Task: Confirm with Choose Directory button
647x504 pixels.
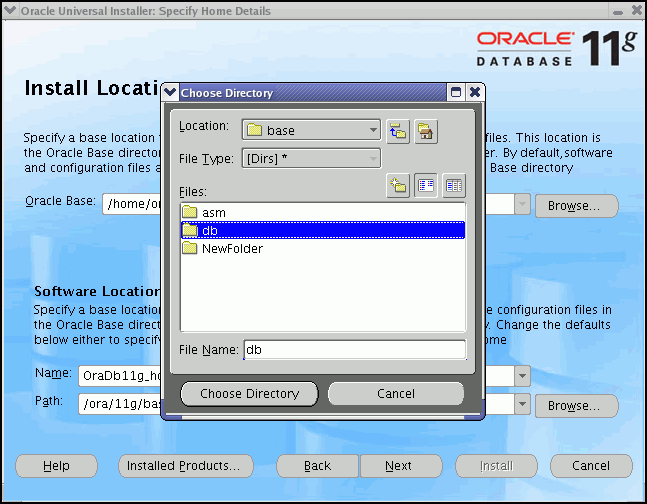Action: [249, 394]
